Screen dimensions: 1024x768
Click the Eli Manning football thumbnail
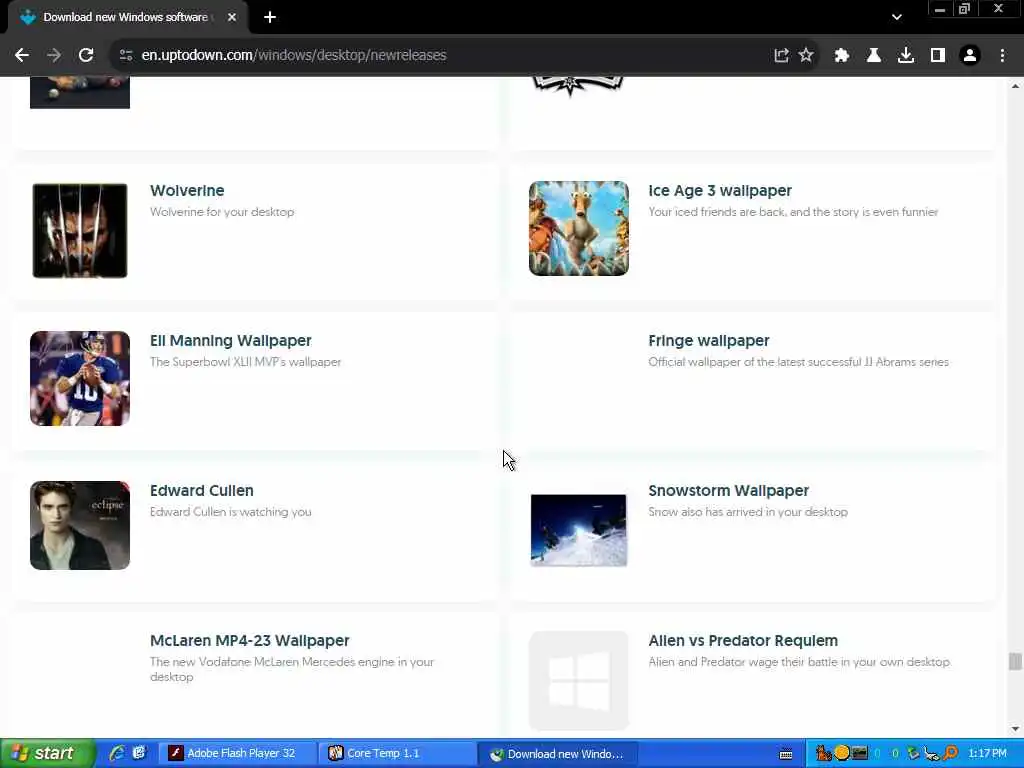tap(80, 378)
